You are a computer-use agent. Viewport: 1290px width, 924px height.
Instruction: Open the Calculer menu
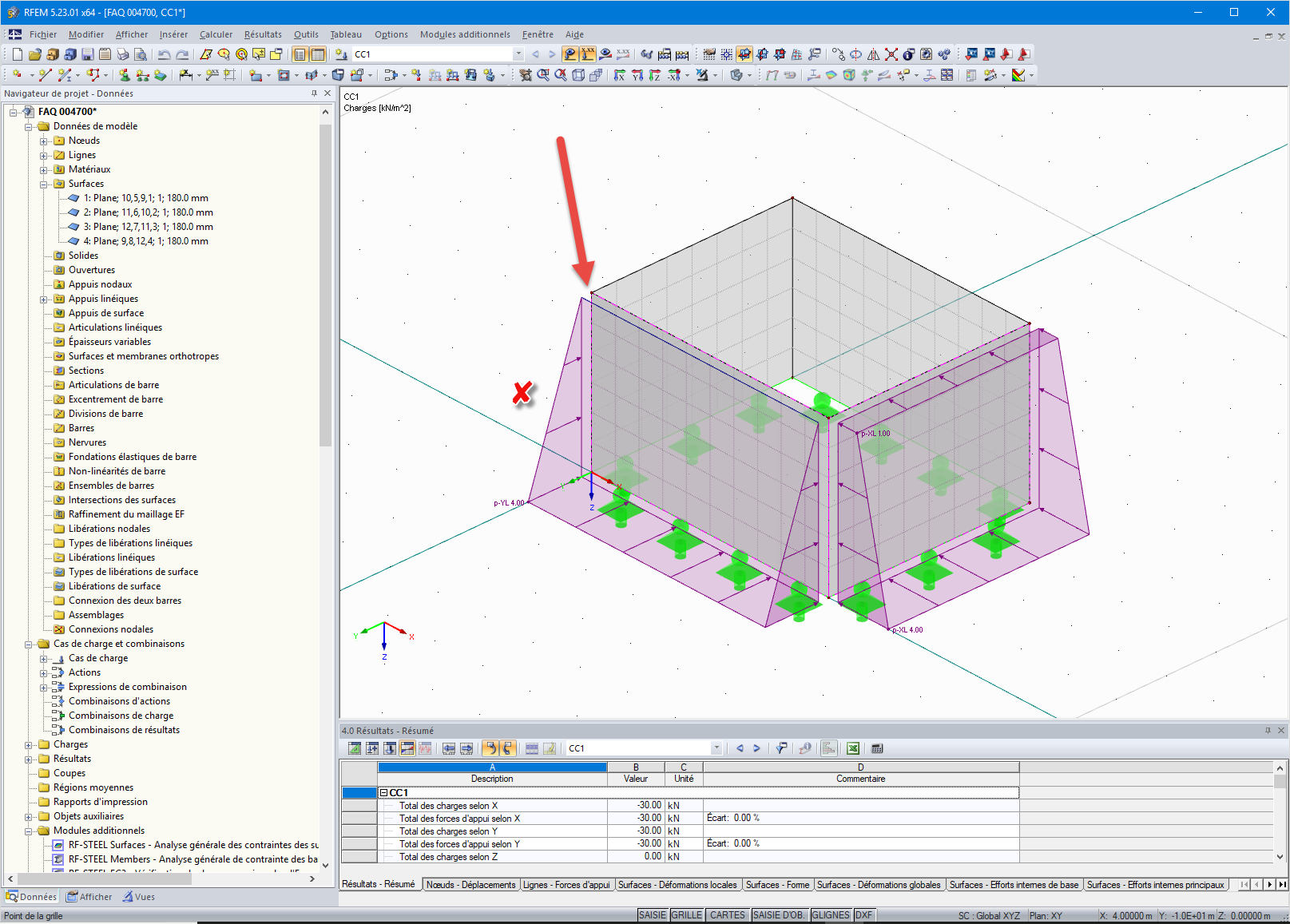216,34
